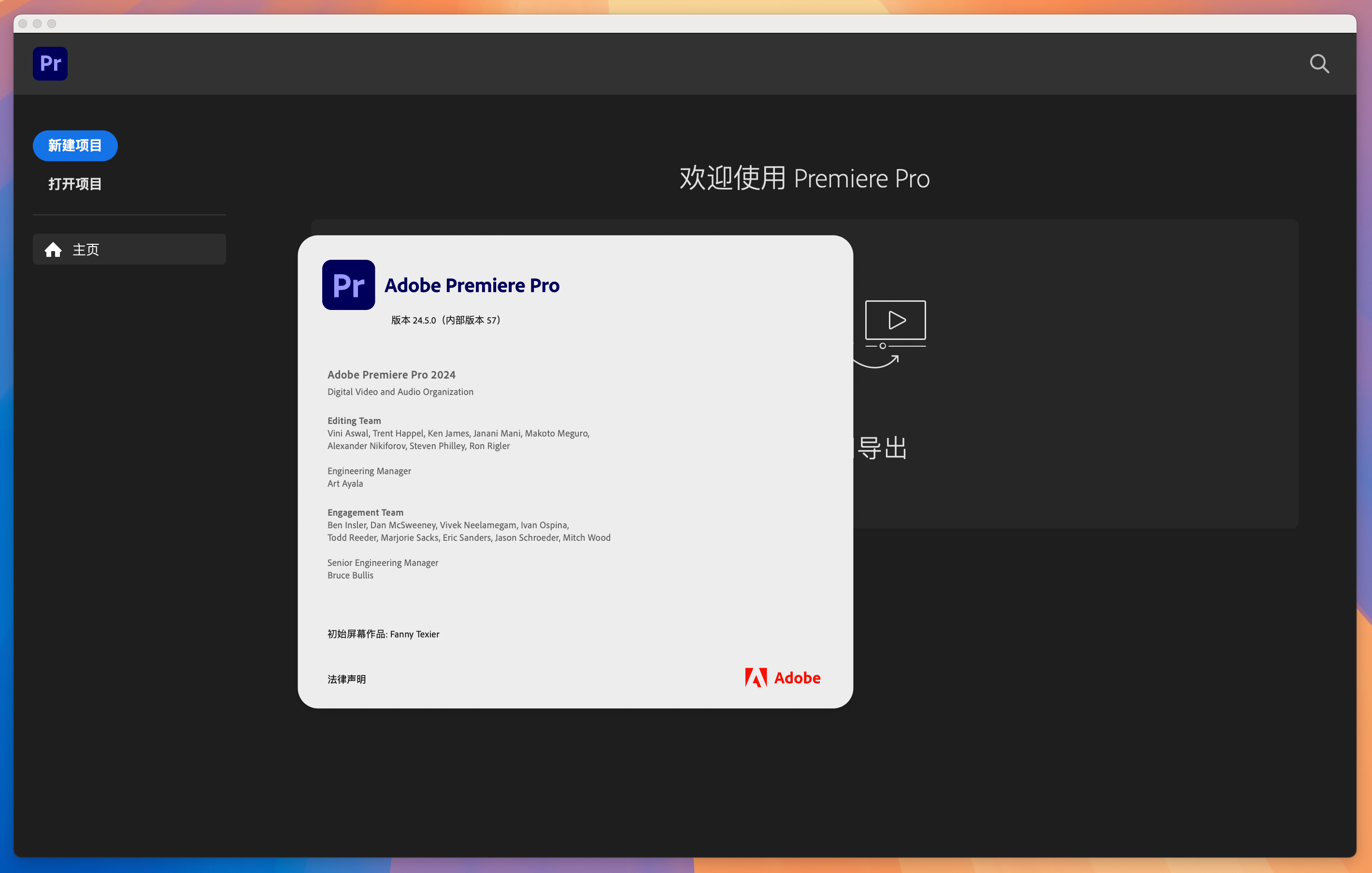1372x873 pixels.
Task: Select the 主页 home tab
Action: pos(129,250)
